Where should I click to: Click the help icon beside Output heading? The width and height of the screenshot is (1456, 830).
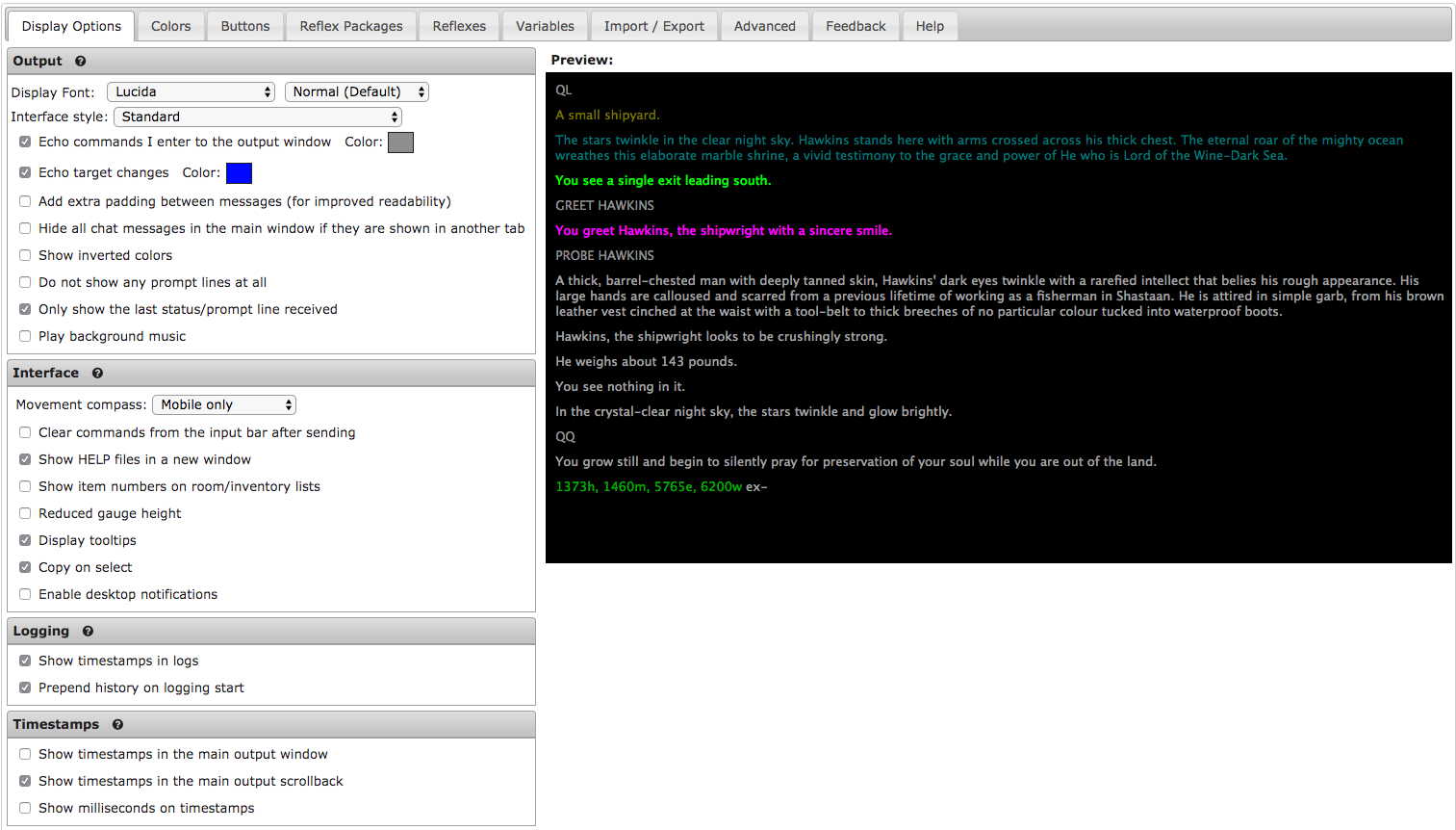pos(81,62)
